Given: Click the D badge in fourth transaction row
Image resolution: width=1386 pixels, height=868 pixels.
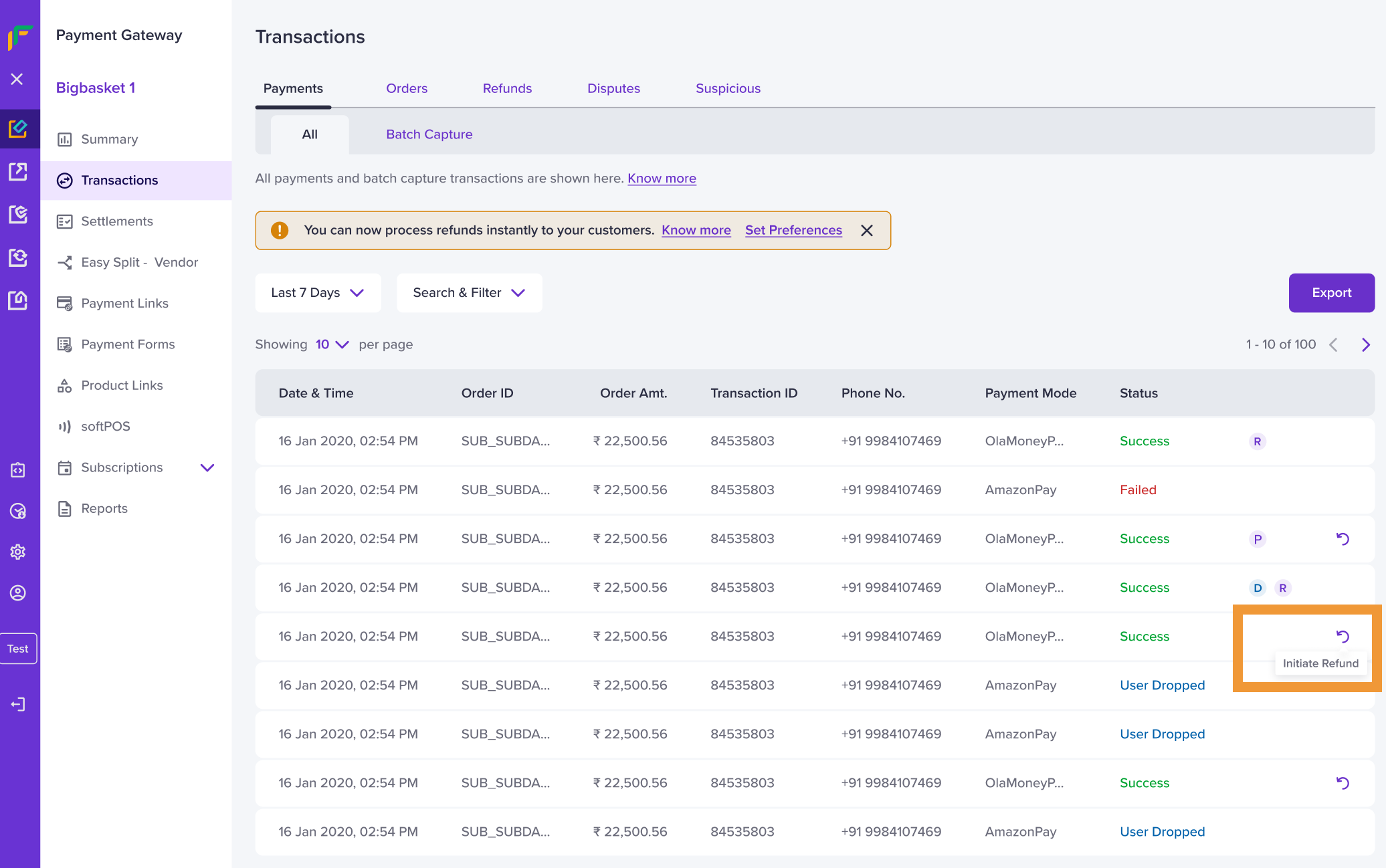Looking at the screenshot, I should click(x=1257, y=588).
